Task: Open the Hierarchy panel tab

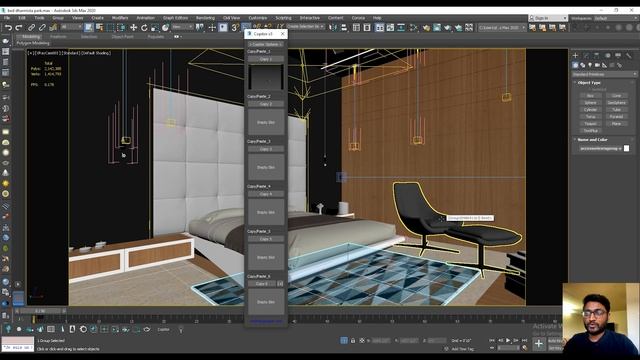Action: coord(597,55)
